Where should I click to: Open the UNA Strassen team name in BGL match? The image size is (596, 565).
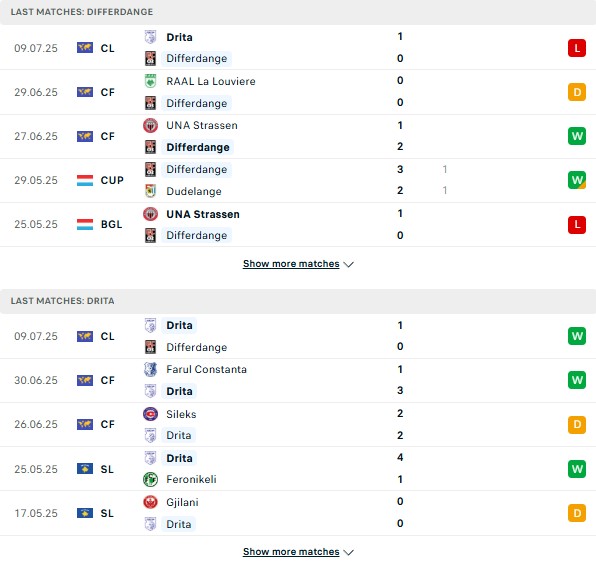click(203, 214)
